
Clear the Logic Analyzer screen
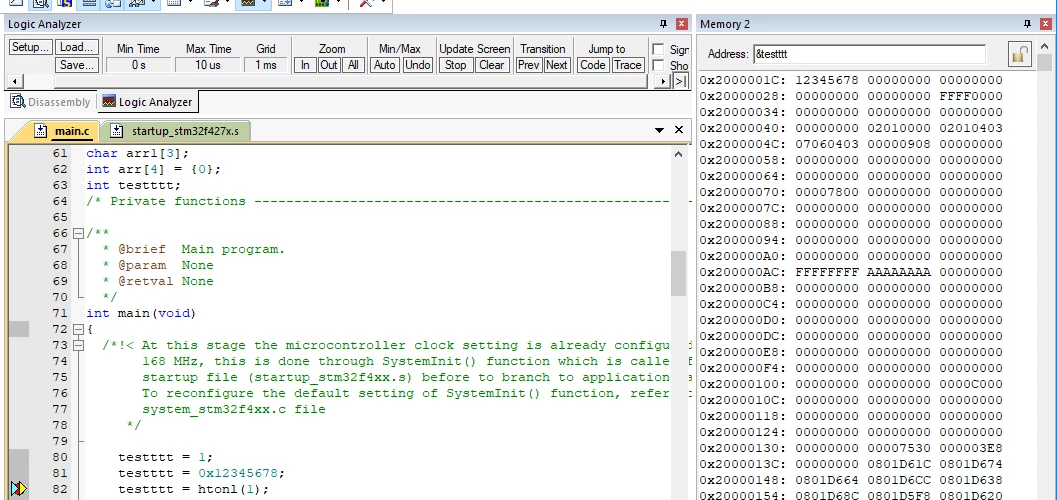(x=491, y=65)
